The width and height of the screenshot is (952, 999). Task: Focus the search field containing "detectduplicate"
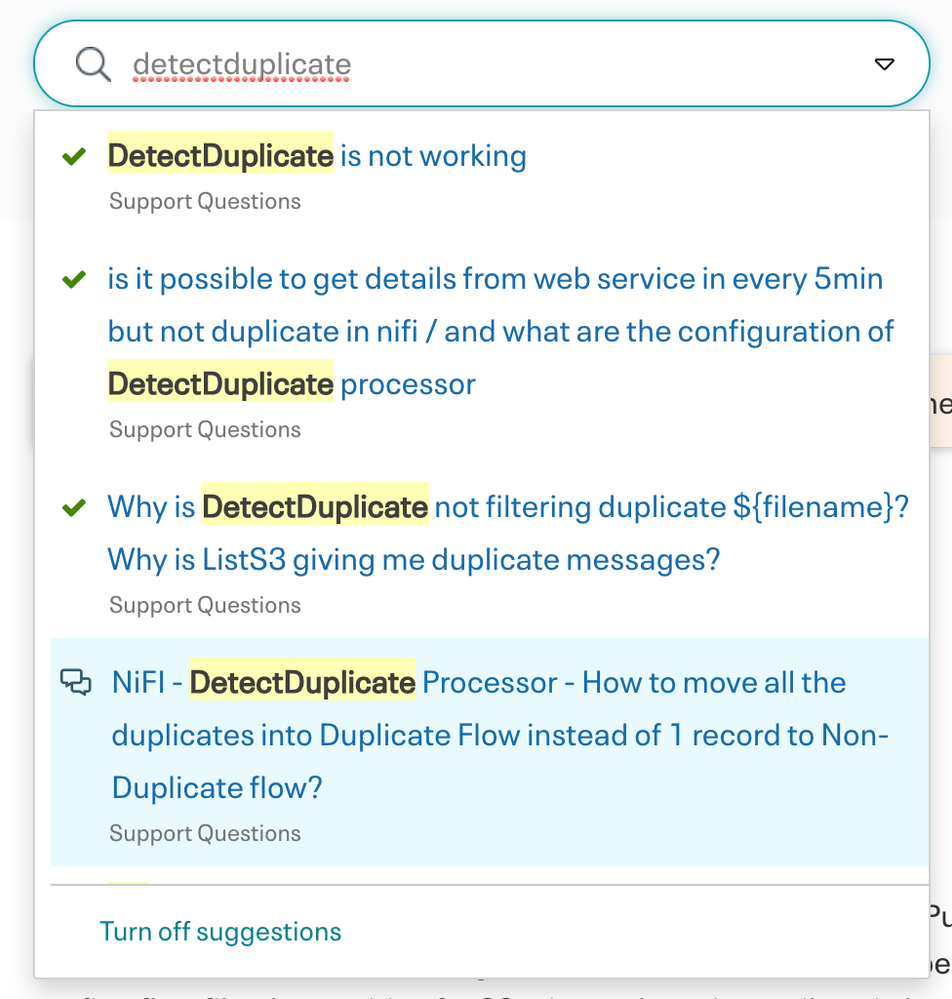click(484, 64)
